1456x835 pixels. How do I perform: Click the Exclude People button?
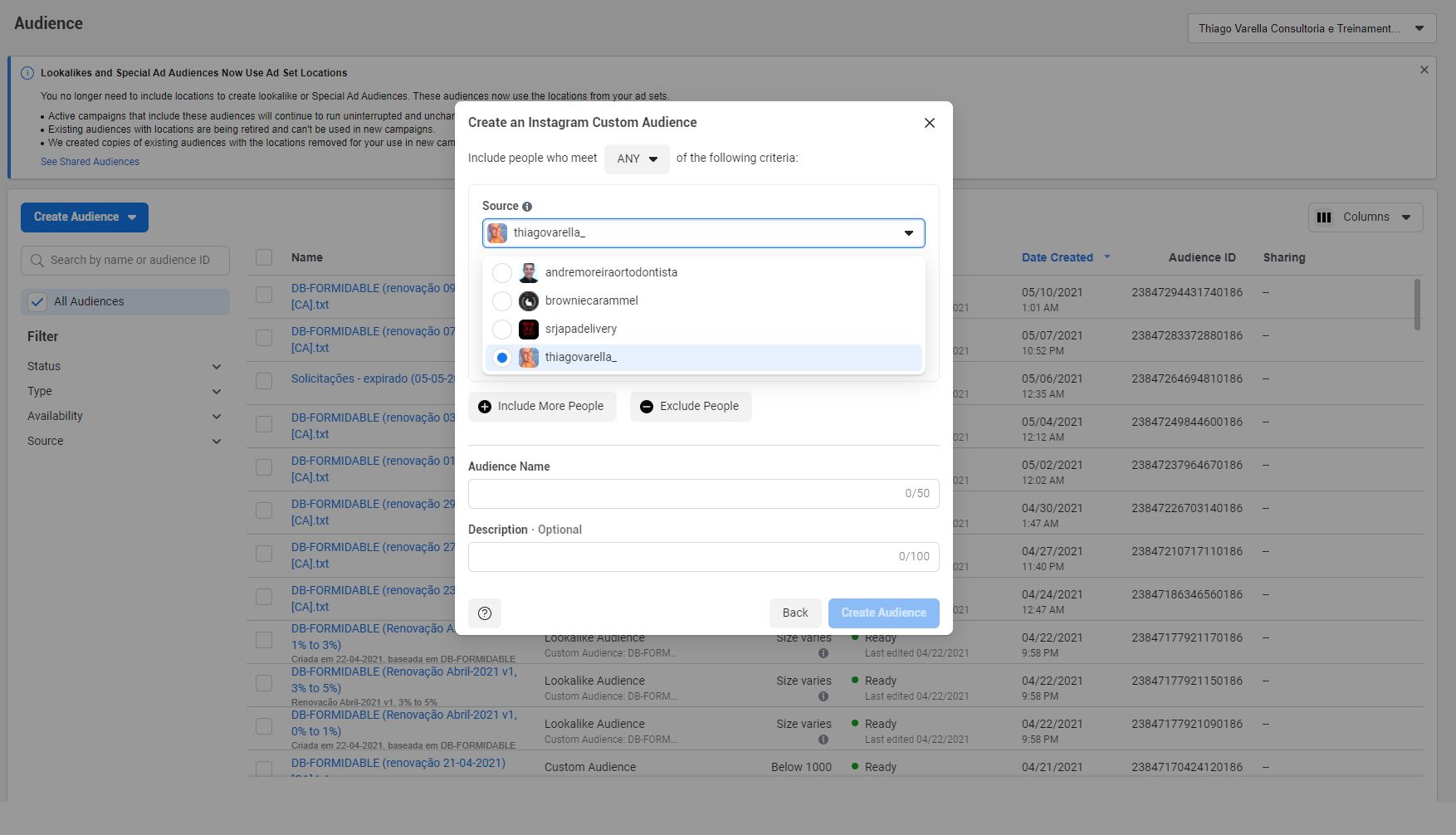690,407
